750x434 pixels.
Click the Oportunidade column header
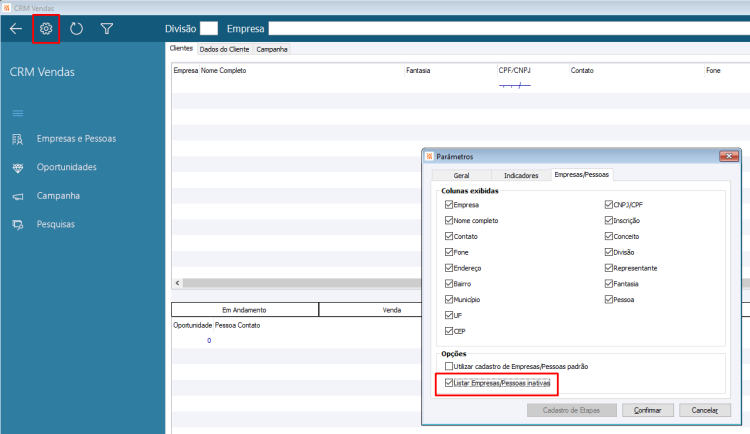click(x=192, y=325)
